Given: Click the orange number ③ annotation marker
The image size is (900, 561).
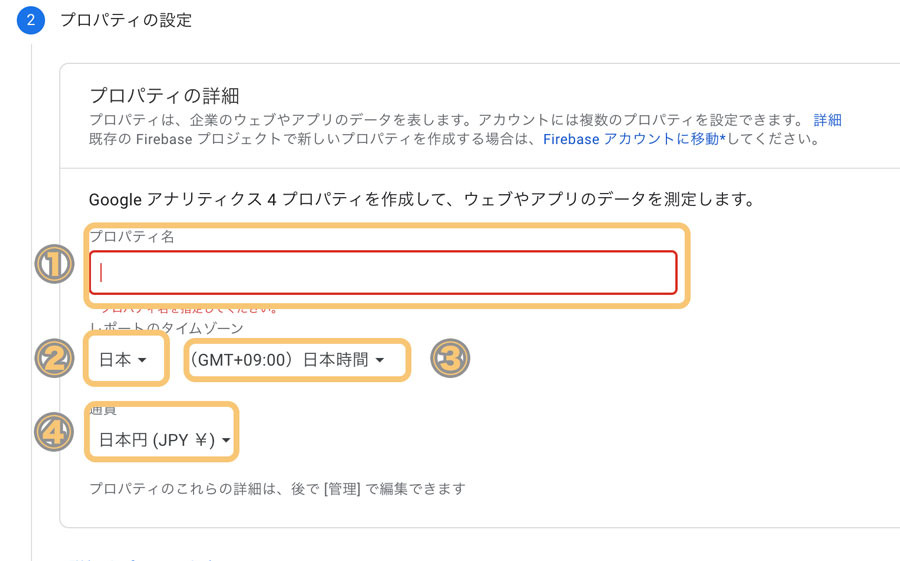Looking at the screenshot, I should tap(450, 358).
